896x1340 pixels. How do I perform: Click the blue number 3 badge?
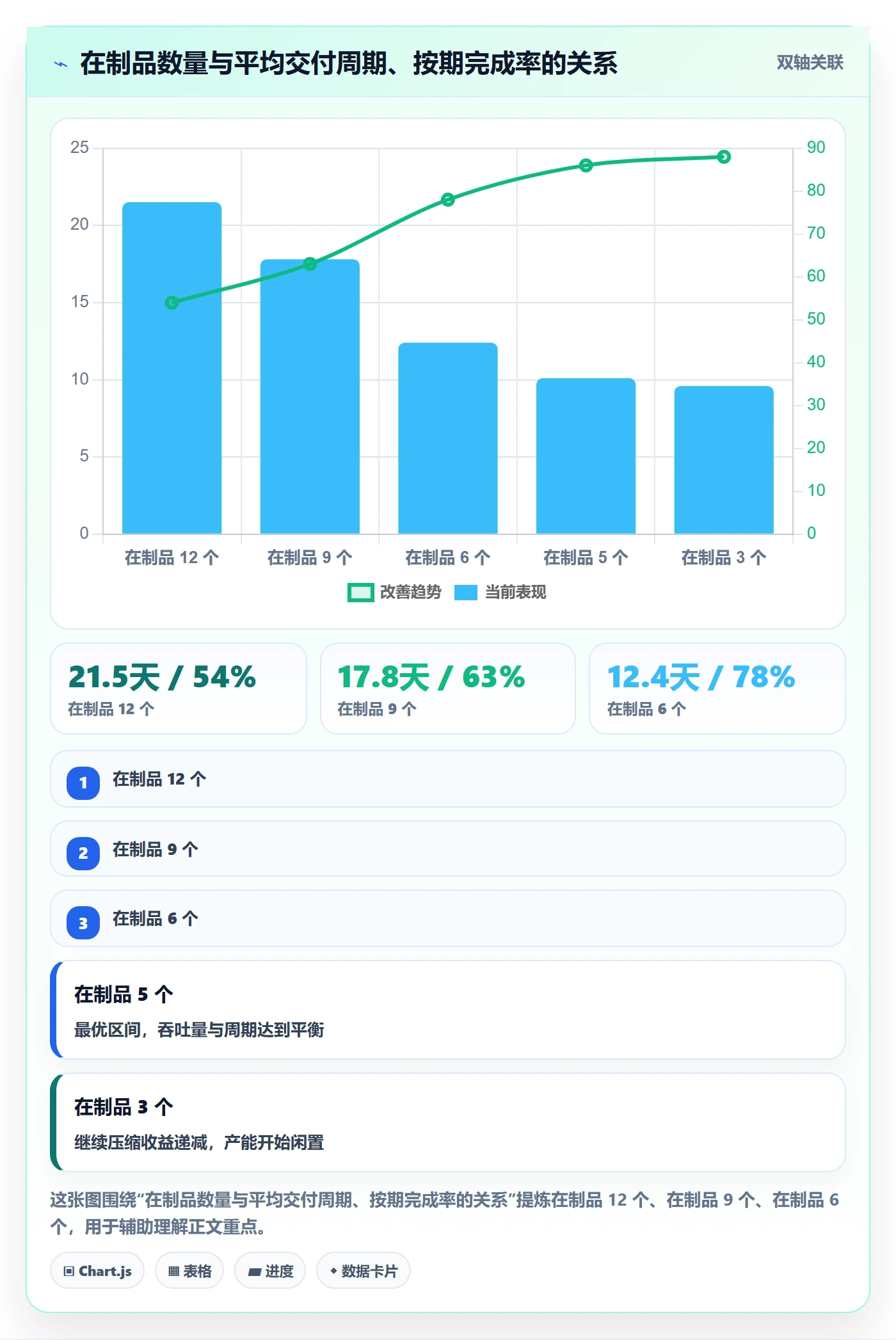pos(83,923)
